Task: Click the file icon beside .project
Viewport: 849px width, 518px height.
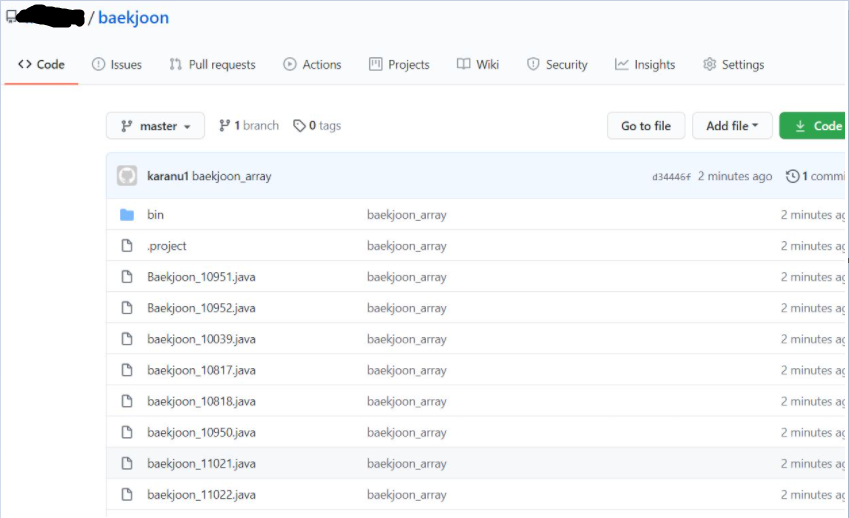Action: coord(127,246)
